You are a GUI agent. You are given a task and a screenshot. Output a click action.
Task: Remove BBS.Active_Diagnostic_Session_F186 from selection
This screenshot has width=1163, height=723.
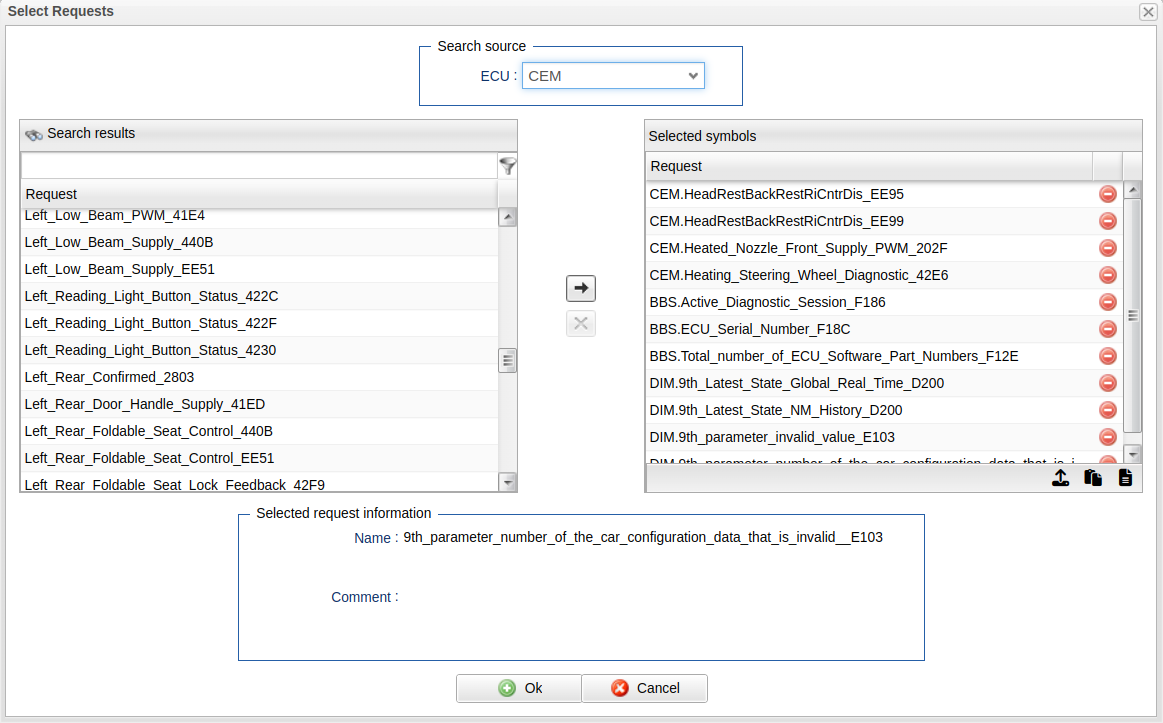(1108, 302)
